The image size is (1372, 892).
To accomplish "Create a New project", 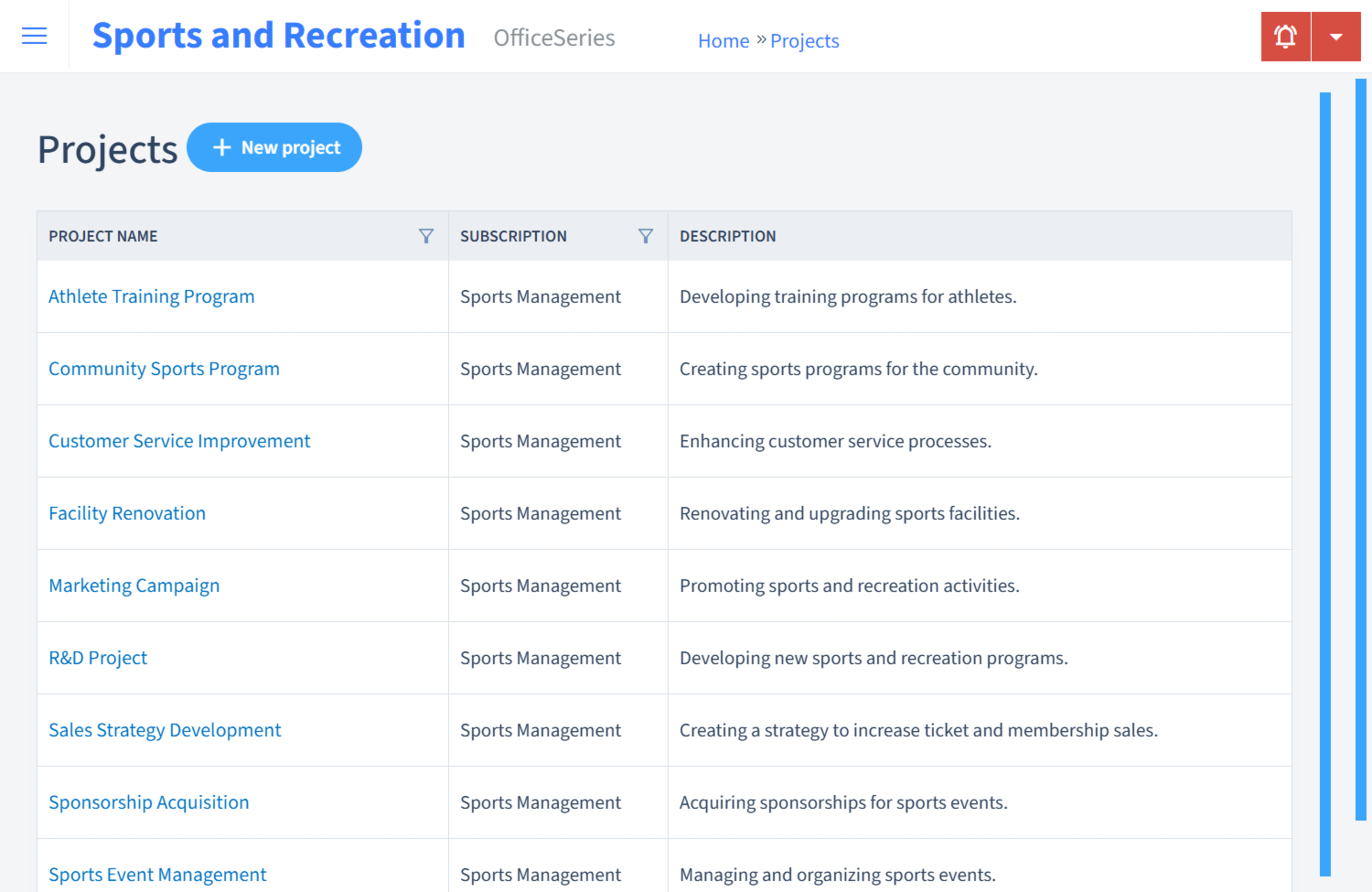I will click(274, 147).
